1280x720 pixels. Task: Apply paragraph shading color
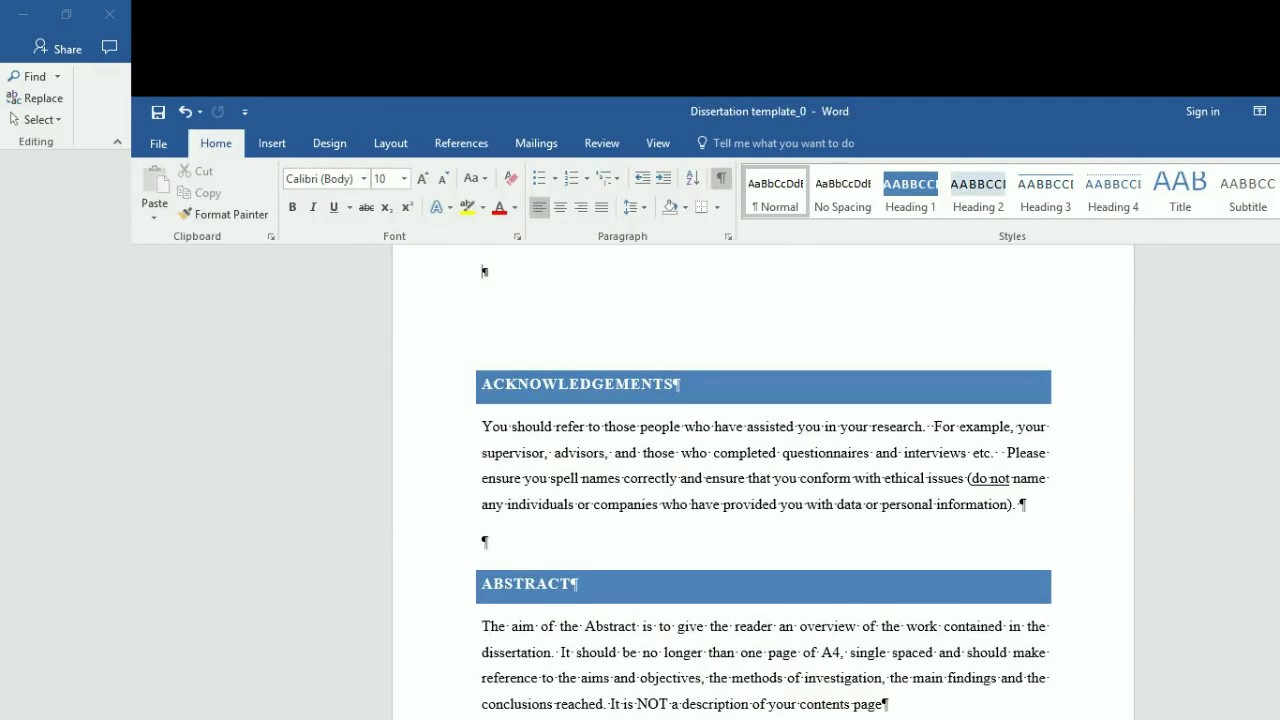(670, 207)
